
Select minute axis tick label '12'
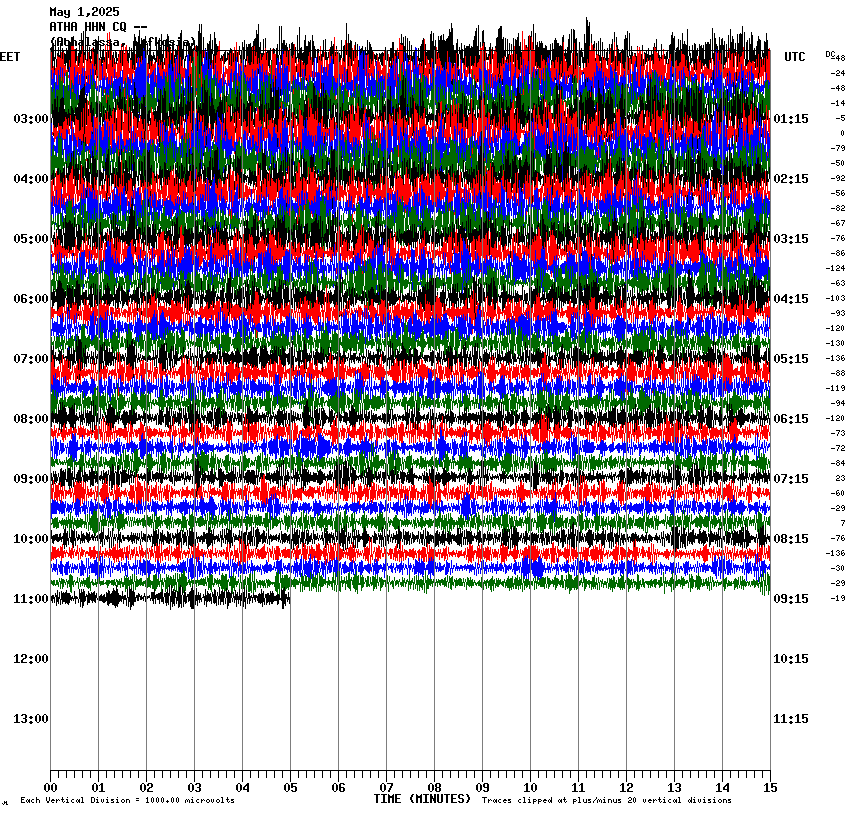pos(626,788)
